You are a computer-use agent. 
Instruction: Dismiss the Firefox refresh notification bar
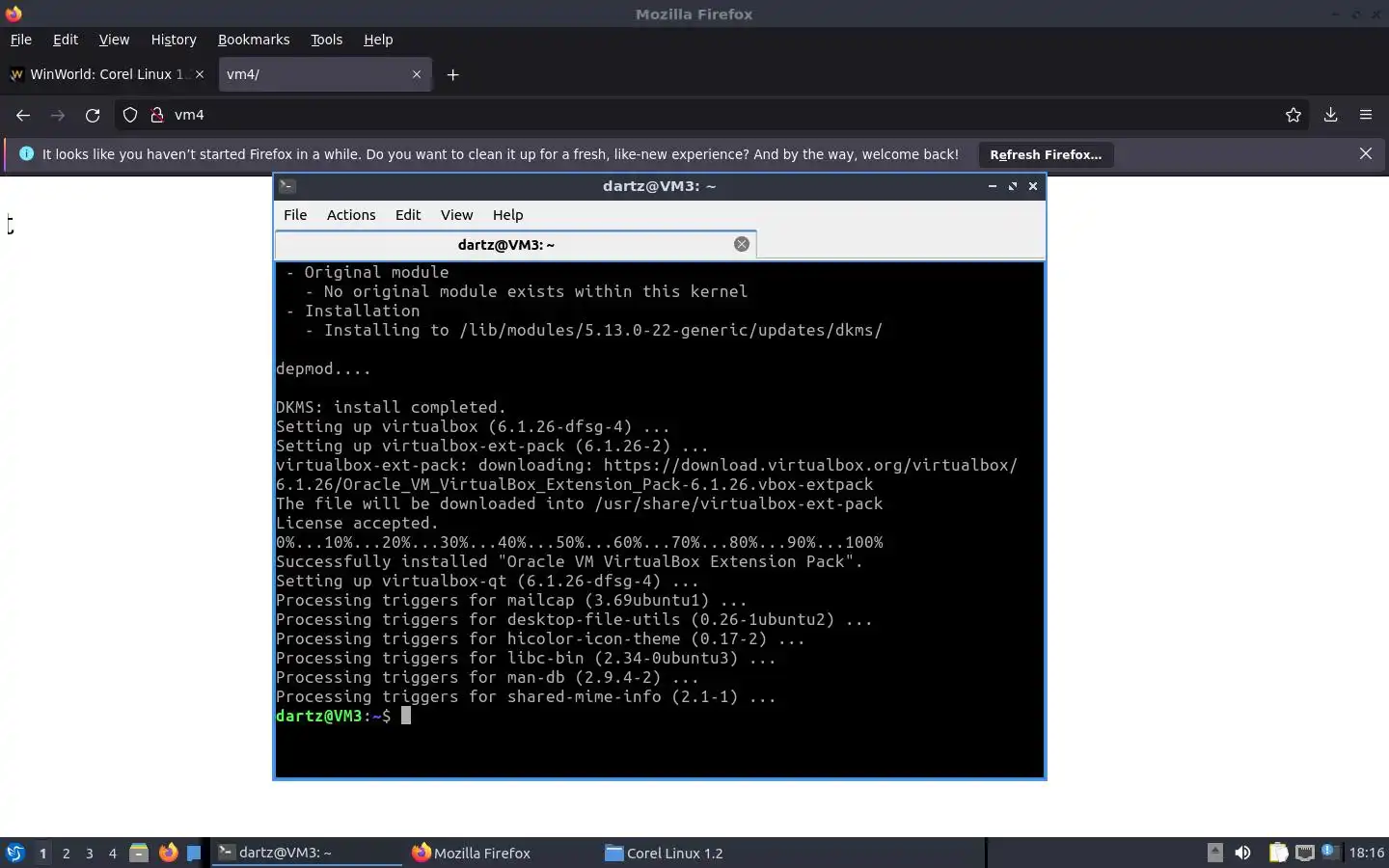tap(1366, 153)
